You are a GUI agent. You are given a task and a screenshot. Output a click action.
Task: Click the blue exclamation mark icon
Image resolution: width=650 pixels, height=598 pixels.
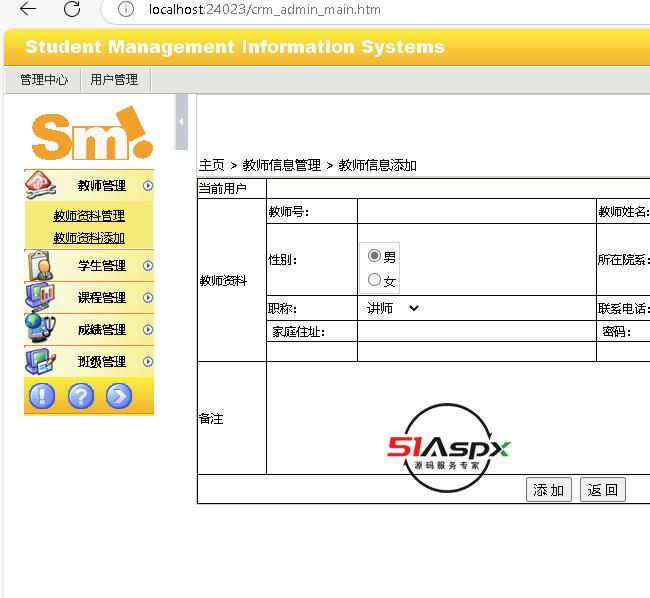(x=42, y=396)
